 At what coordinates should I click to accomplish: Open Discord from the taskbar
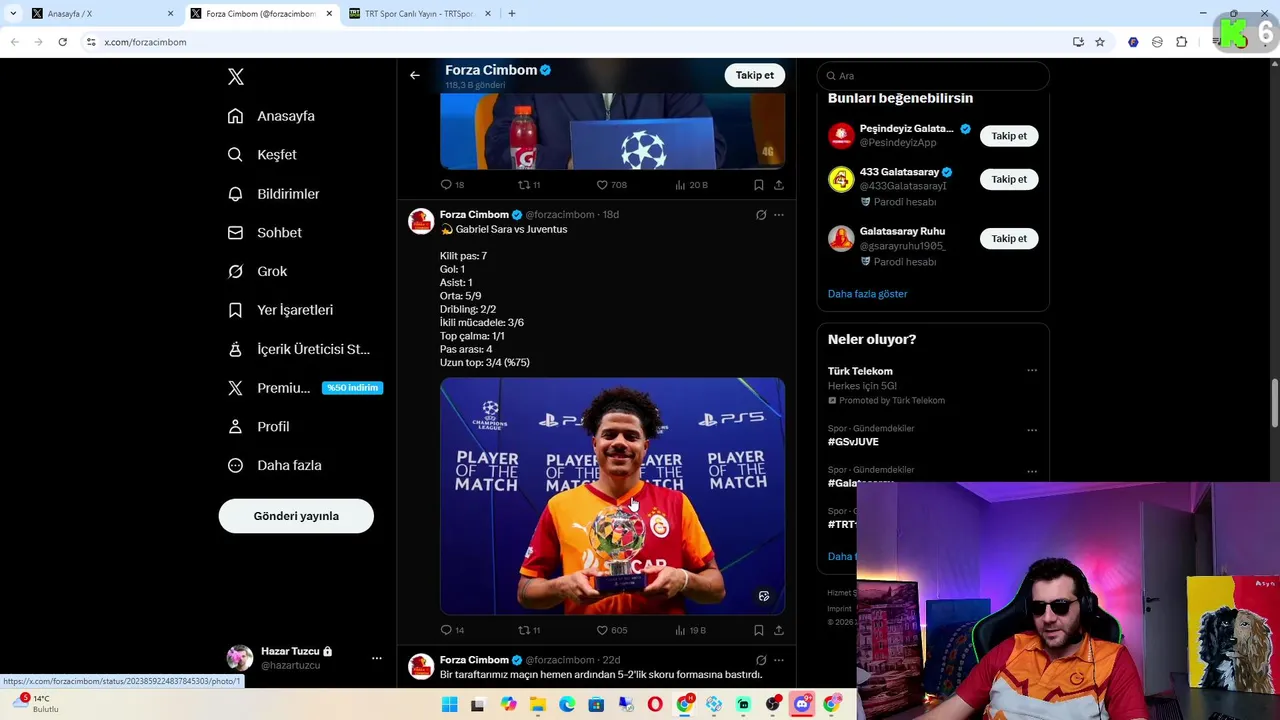802,705
